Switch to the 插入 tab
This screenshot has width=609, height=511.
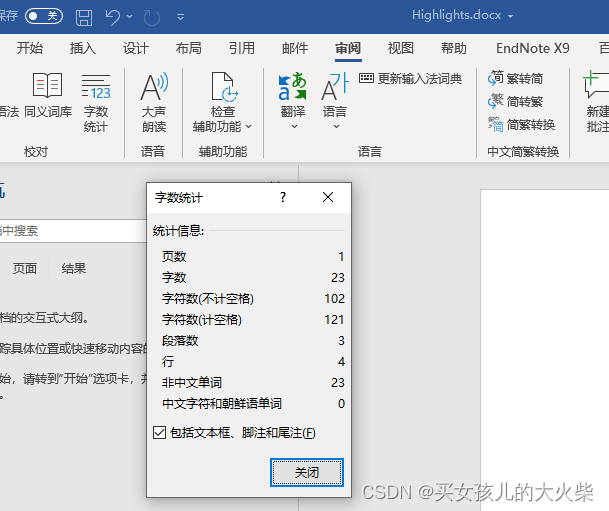83,48
